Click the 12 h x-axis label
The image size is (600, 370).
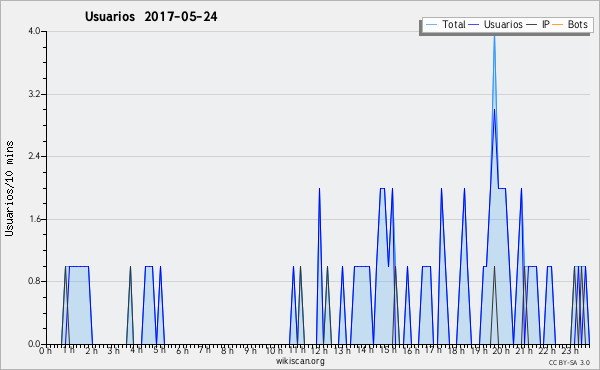(x=319, y=350)
